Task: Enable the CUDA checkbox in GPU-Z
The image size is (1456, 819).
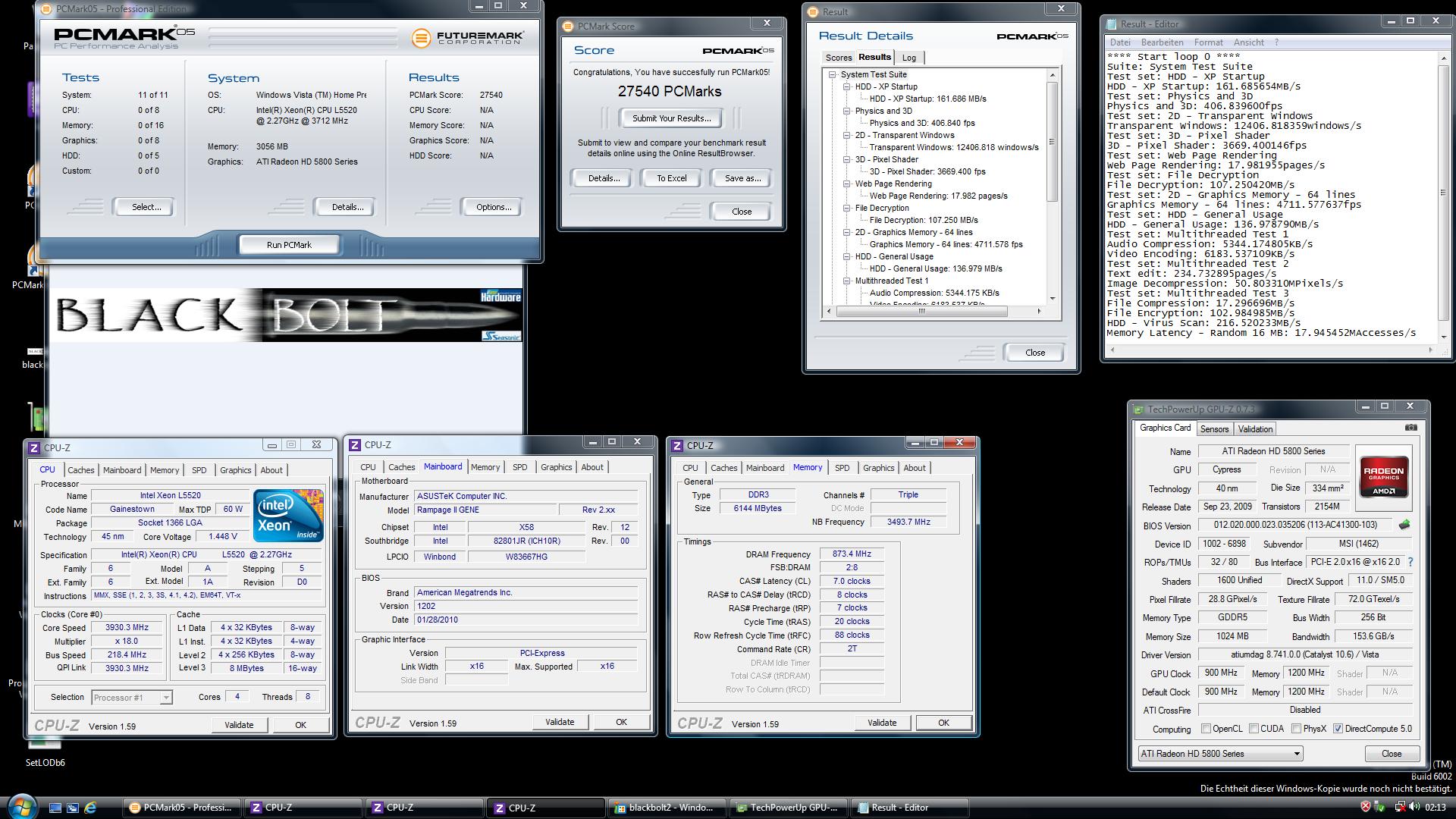Action: [1254, 729]
